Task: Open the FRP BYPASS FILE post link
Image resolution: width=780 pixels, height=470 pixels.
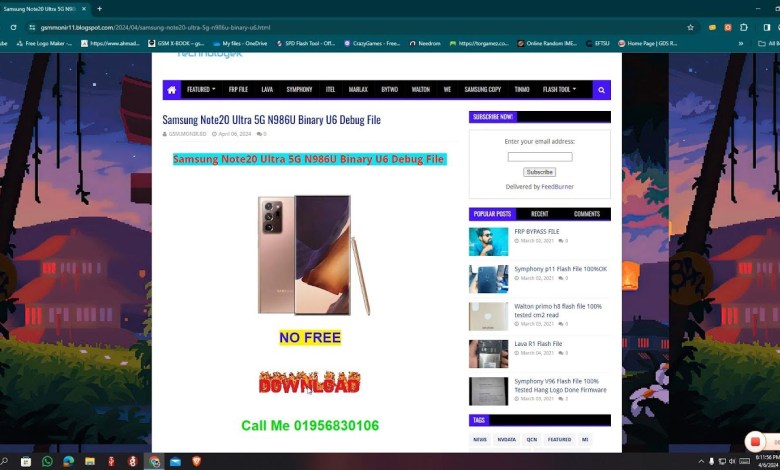Action: [x=537, y=231]
